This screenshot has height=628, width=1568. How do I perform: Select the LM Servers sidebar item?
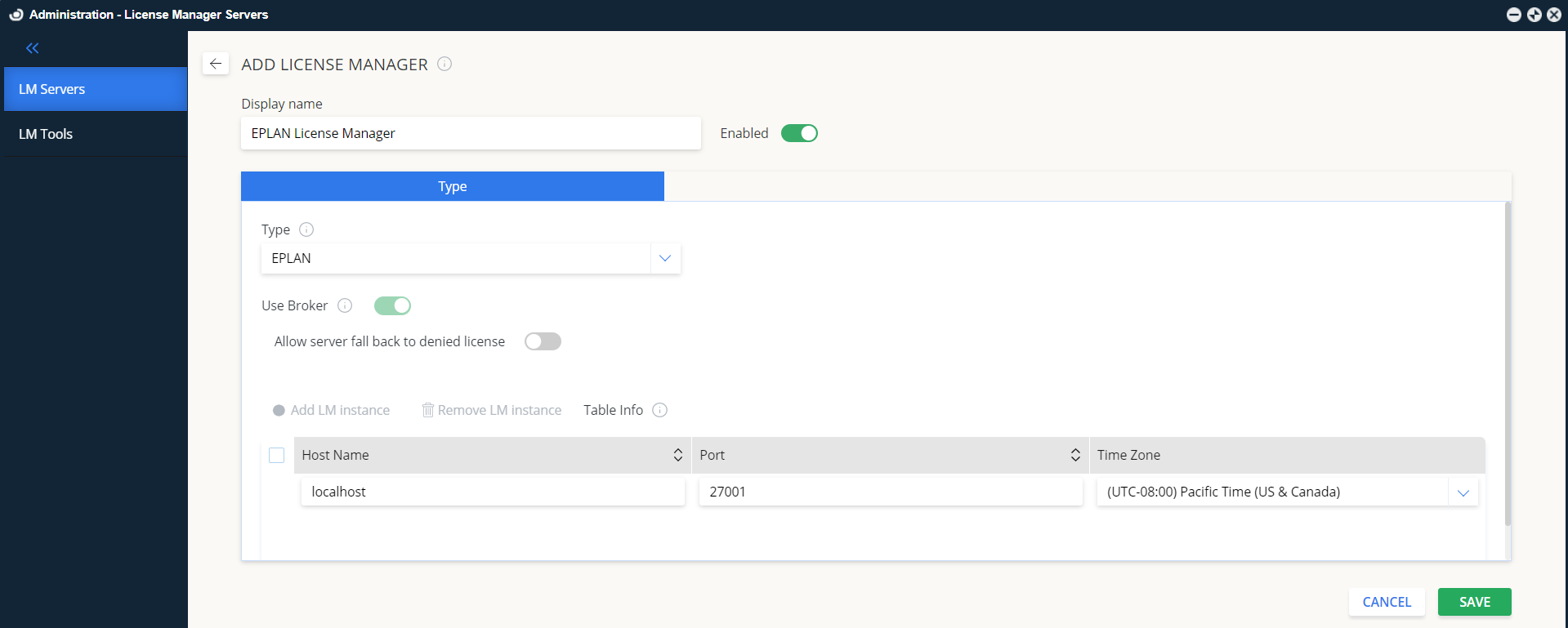[x=52, y=89]
